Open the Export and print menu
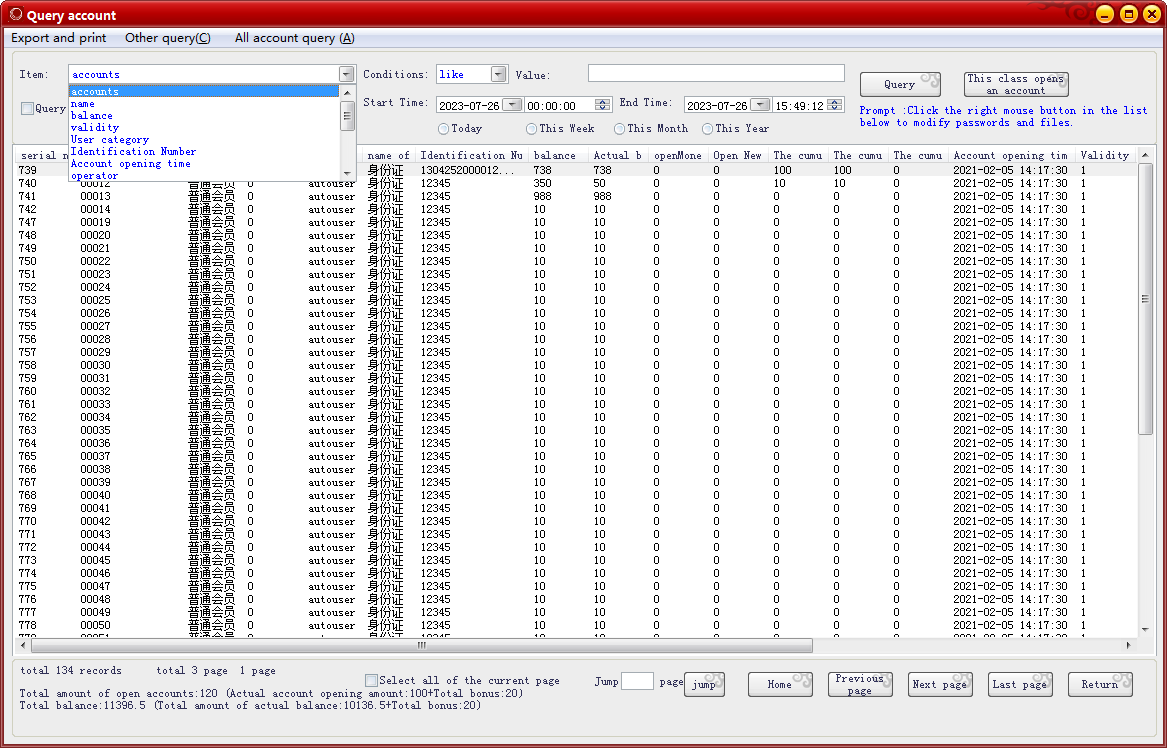This screenshot has height=748, width=1167. [59, 38]
